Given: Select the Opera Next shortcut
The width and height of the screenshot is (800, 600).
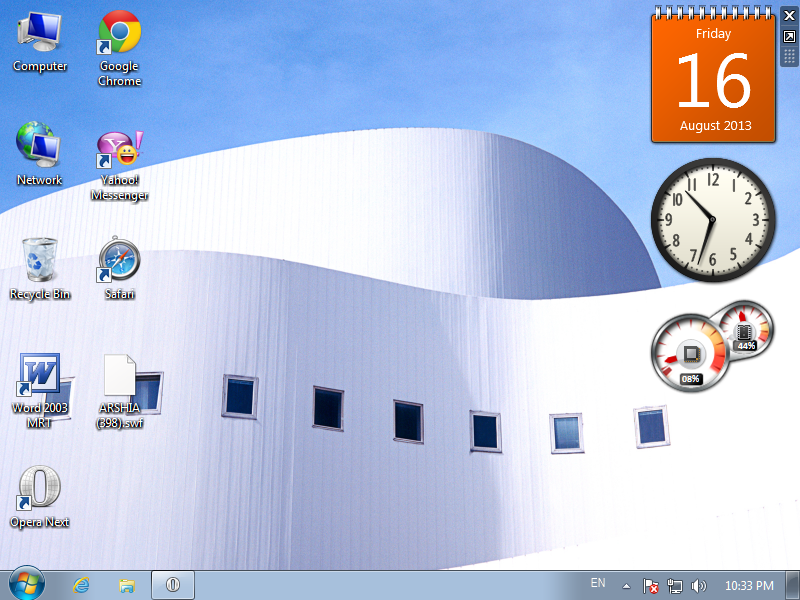Looking at the screenshot, I should point(40,496).
